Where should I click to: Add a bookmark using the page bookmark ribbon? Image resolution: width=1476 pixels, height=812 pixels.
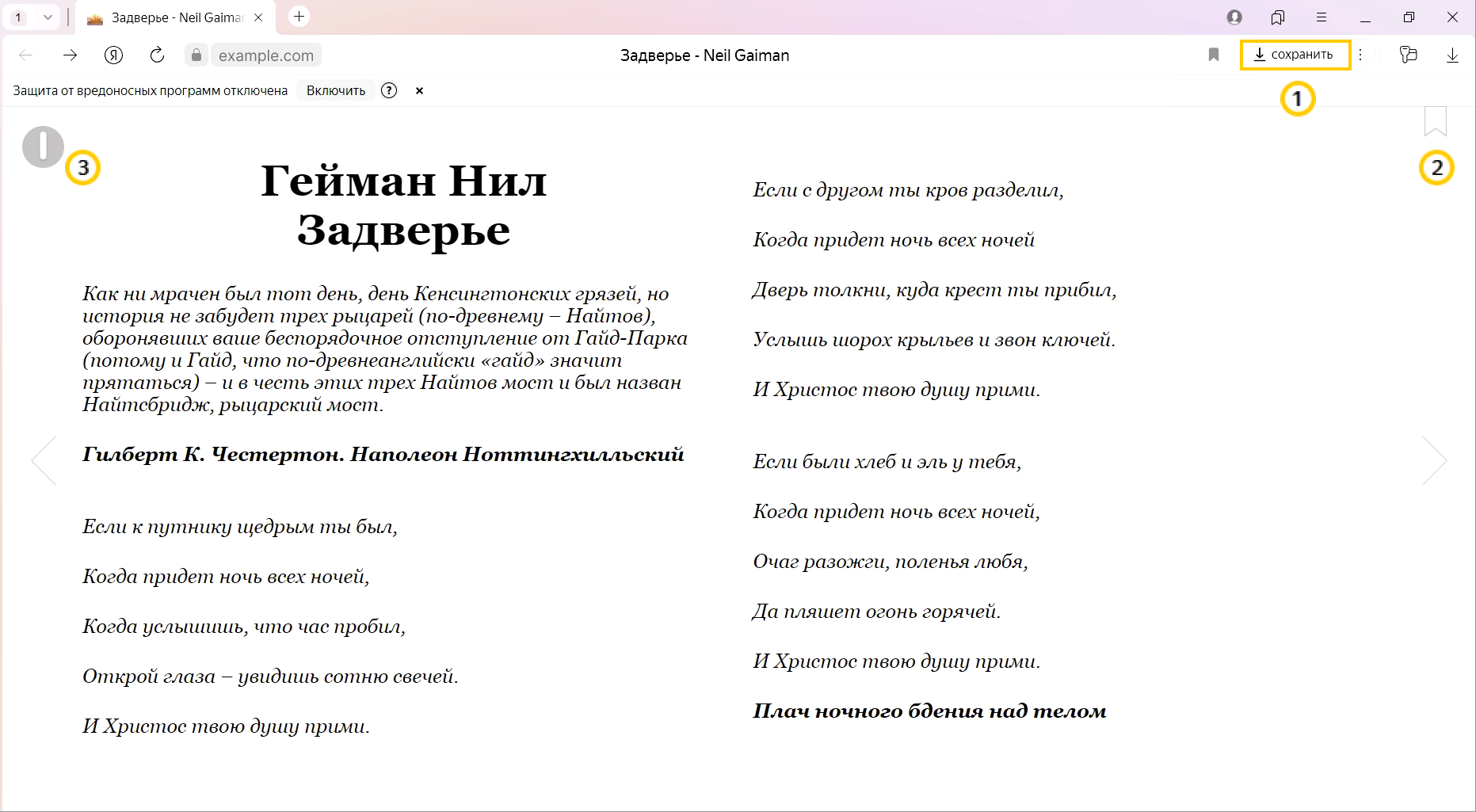[x=1435, y=121]
